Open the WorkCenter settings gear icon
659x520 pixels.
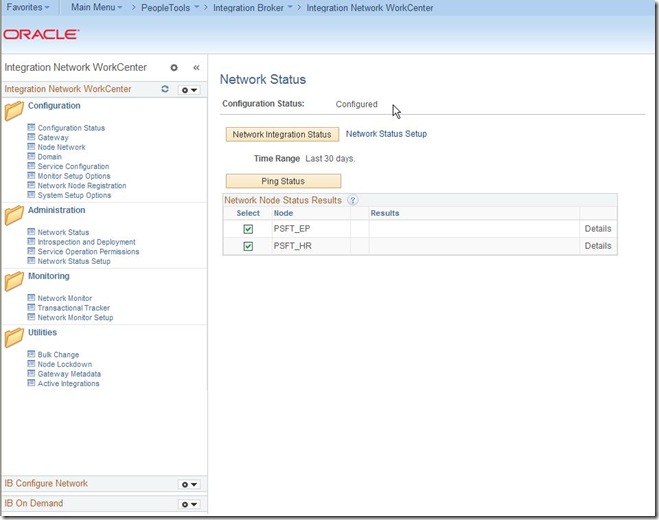tap(174, 67)
